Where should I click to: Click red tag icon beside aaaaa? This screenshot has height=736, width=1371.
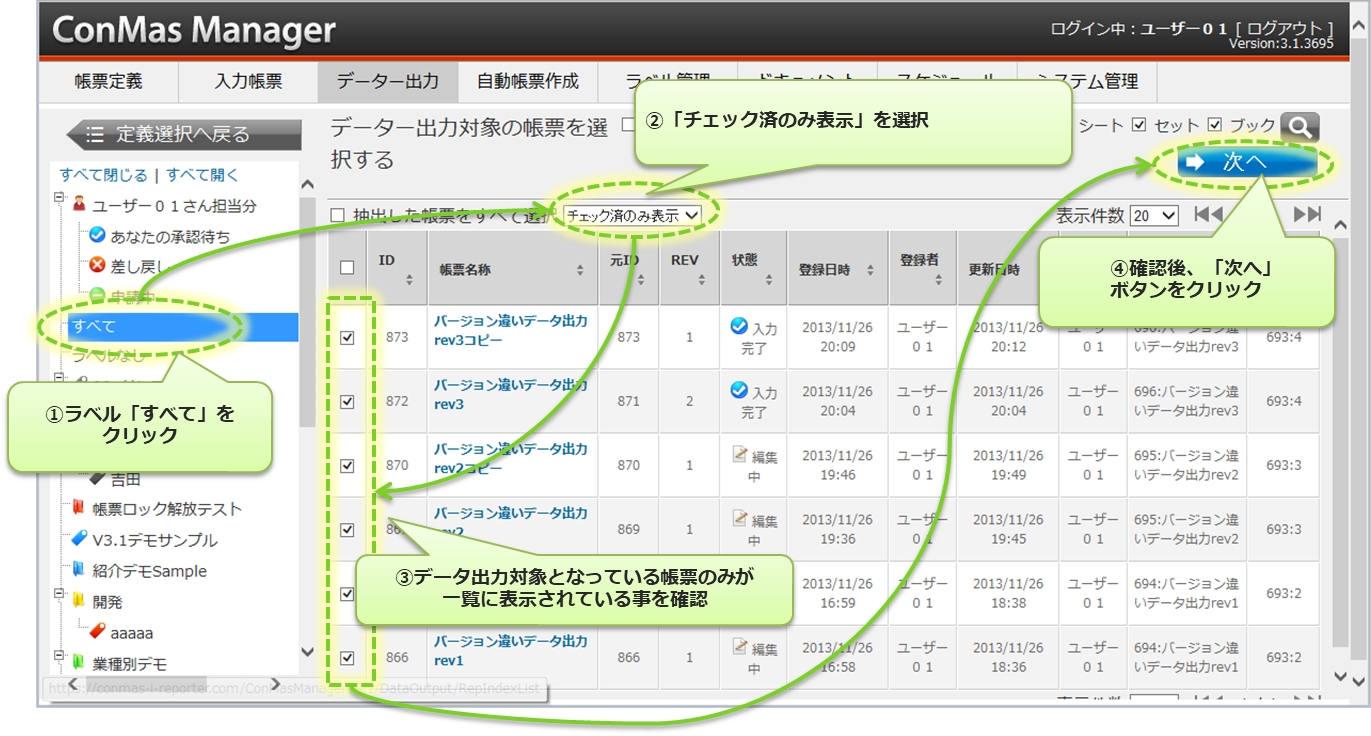pyautogui.click(x=97, y=631)
